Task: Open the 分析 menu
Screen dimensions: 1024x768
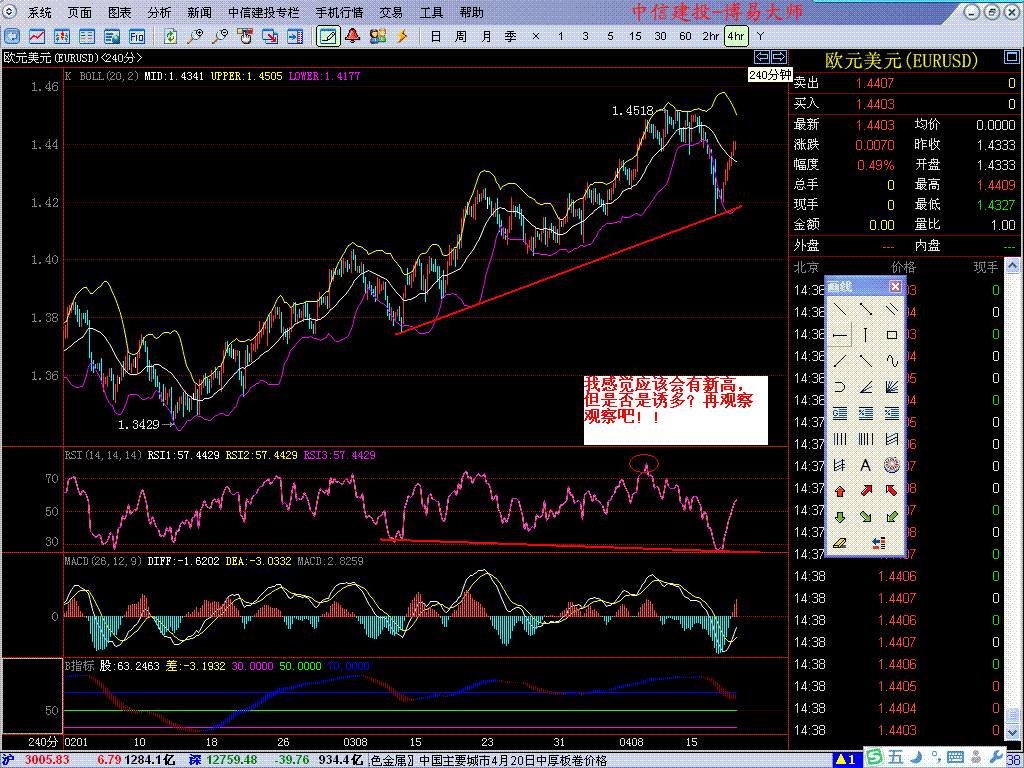Action: (159, 12)
